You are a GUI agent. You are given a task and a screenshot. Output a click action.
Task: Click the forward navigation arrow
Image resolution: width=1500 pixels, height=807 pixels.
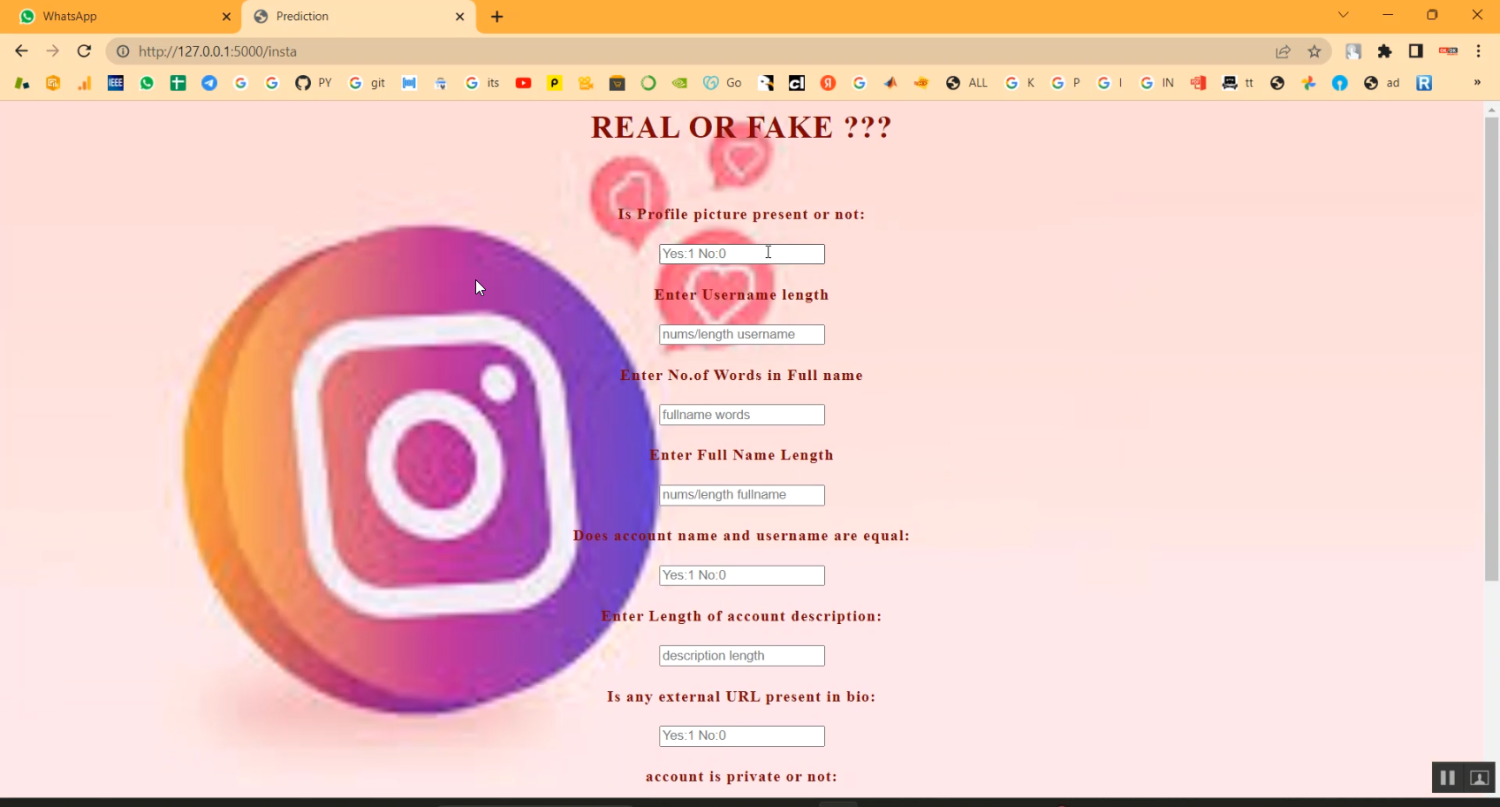pyautogui.click(x=53, y=51)
